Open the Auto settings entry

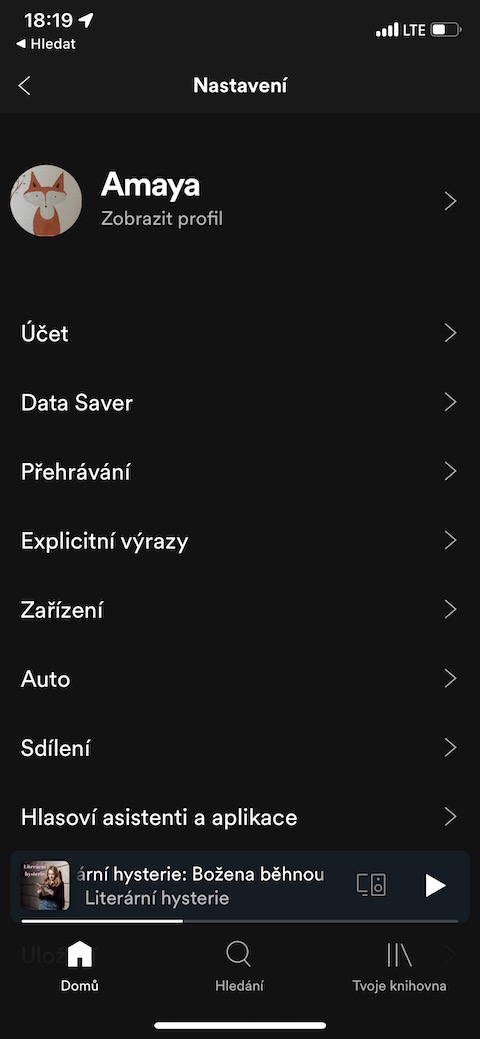[240, 679]
